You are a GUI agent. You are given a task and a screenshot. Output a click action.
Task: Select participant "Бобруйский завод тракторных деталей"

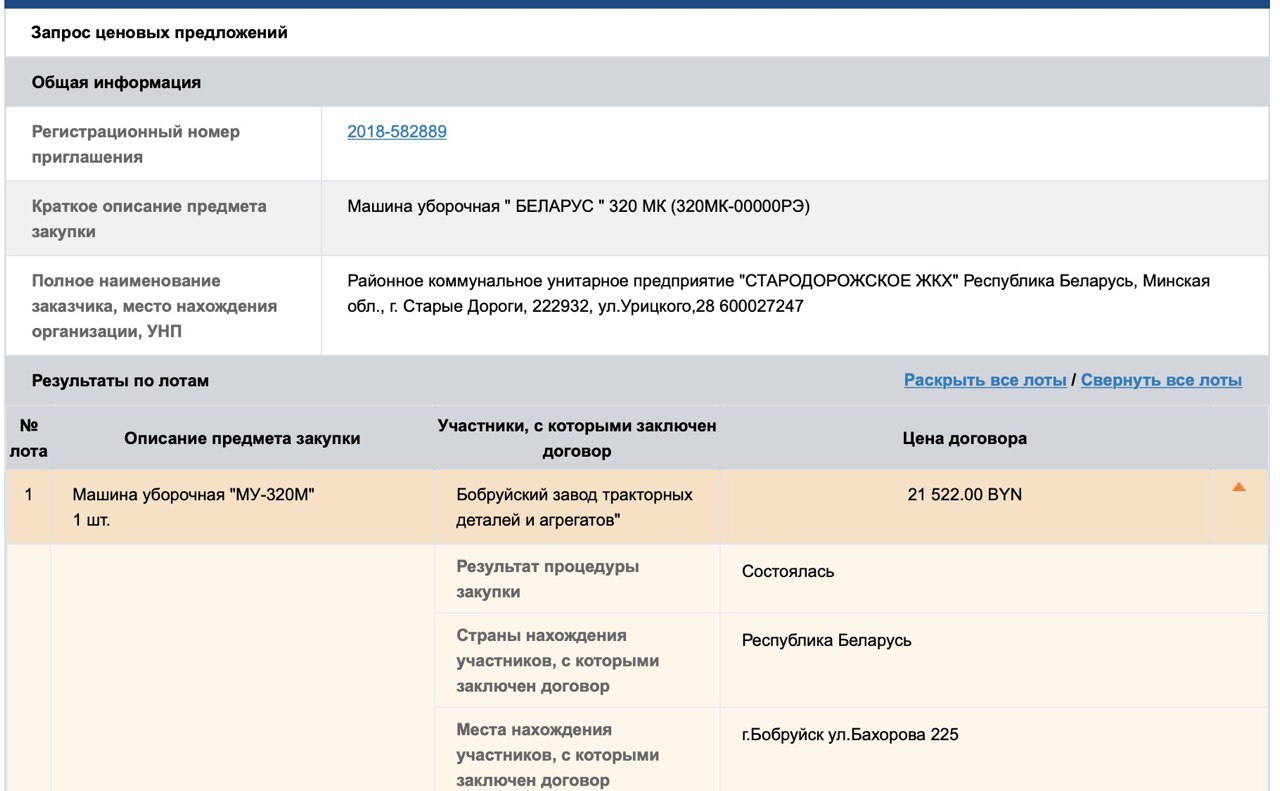(575, 507)
